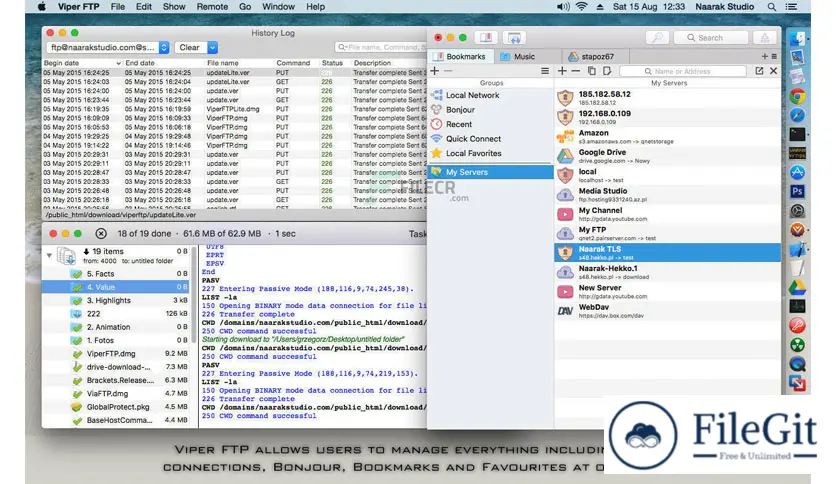836x484 pixels.
Task: Click the eject toolbar button in Viper FTP
Action: click(x=765, y=38)
